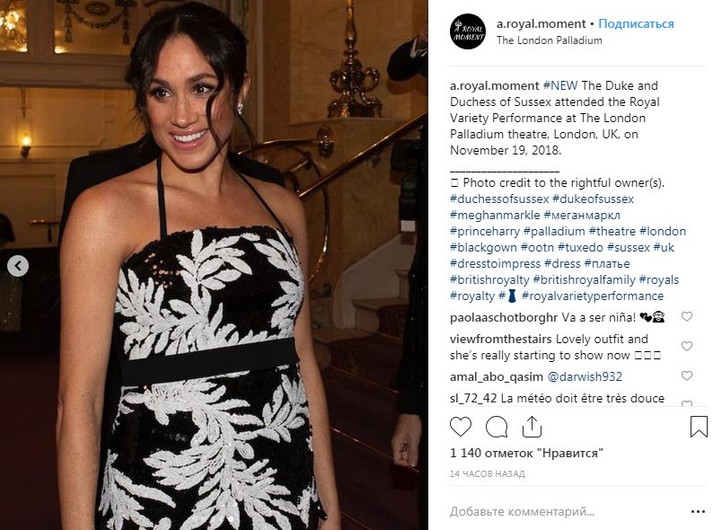The width and height of the screenshot is (713, 530).
Task: Open the #meghanmarkle hashtag
Action: 495,215
